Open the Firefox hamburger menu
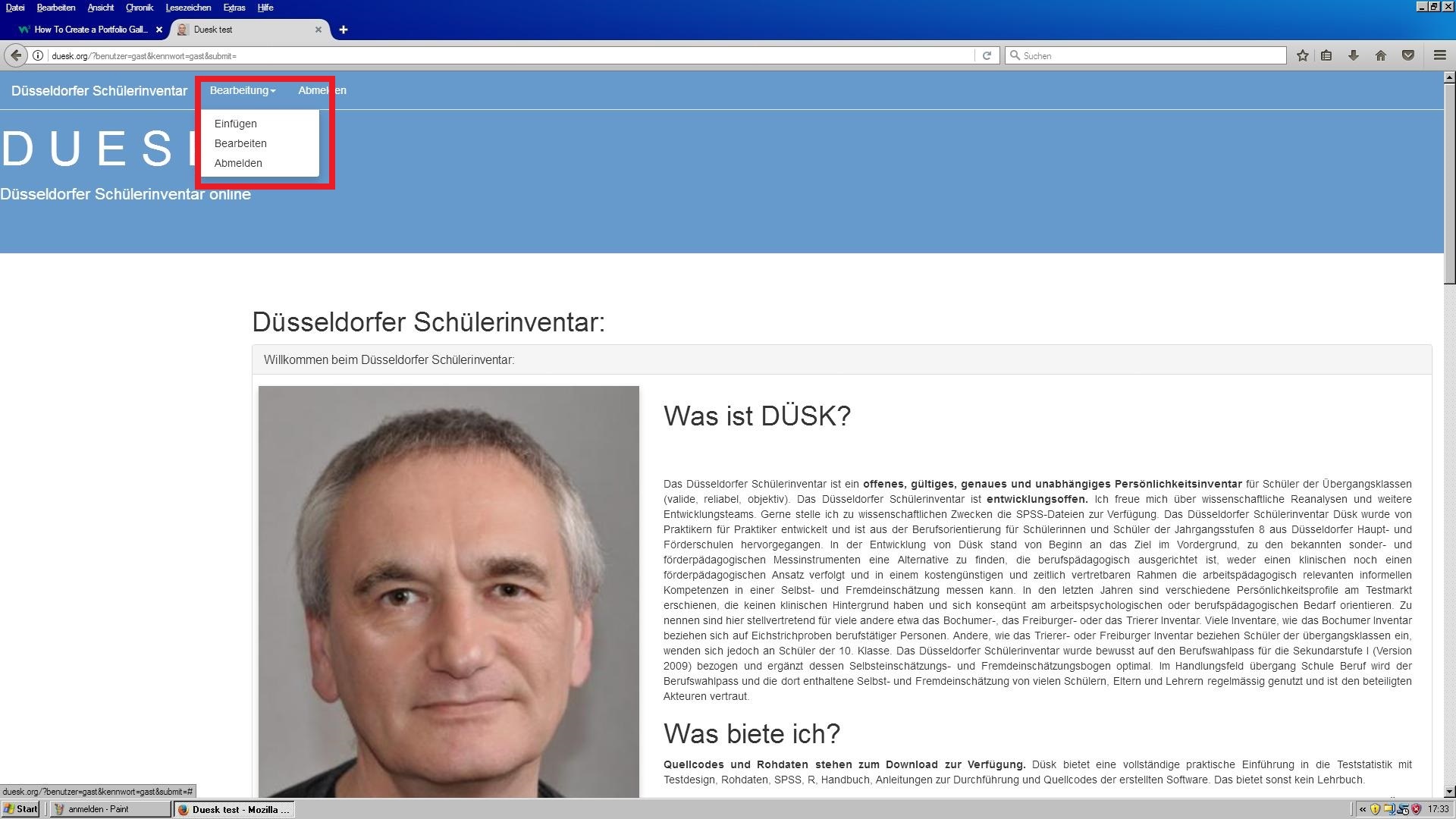Image resolution: width=1456 pixels, height=819 pixels. pos(1439,55)
